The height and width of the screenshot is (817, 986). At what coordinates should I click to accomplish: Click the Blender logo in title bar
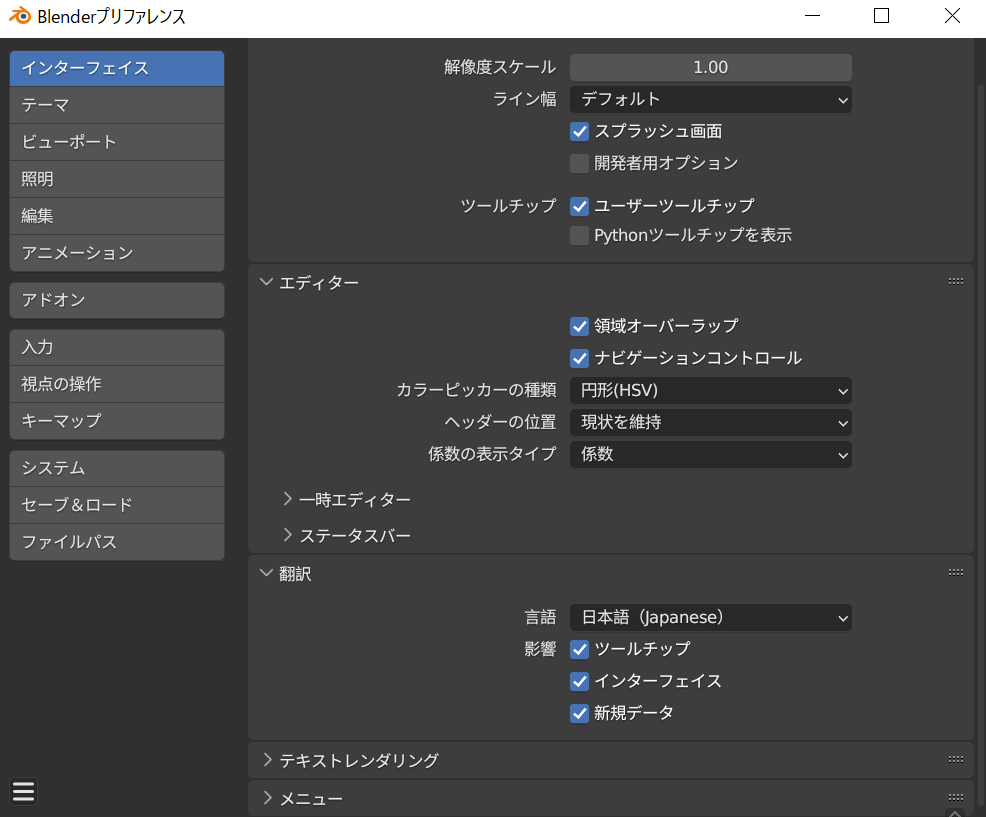point(19,17)
